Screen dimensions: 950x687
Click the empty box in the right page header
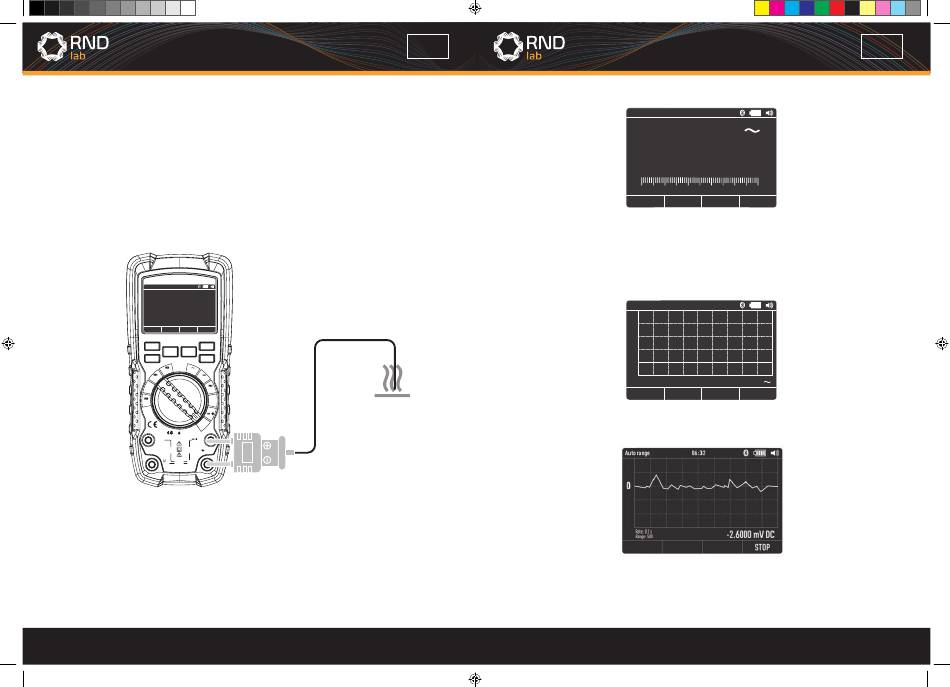(882, 47)
